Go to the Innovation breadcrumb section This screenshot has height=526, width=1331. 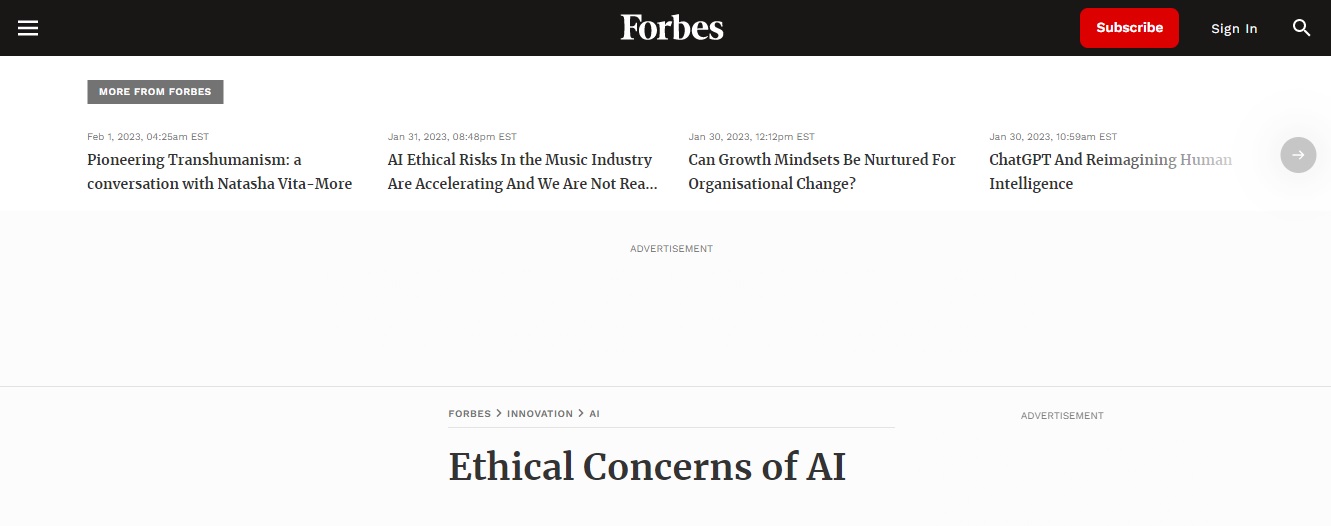(540, 414)
